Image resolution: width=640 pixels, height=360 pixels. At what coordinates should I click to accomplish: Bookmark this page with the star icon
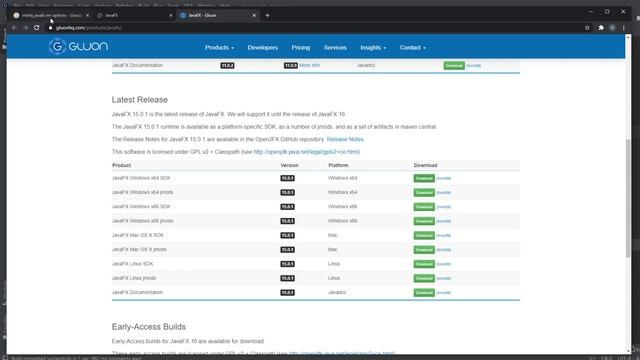coord(587,28)
